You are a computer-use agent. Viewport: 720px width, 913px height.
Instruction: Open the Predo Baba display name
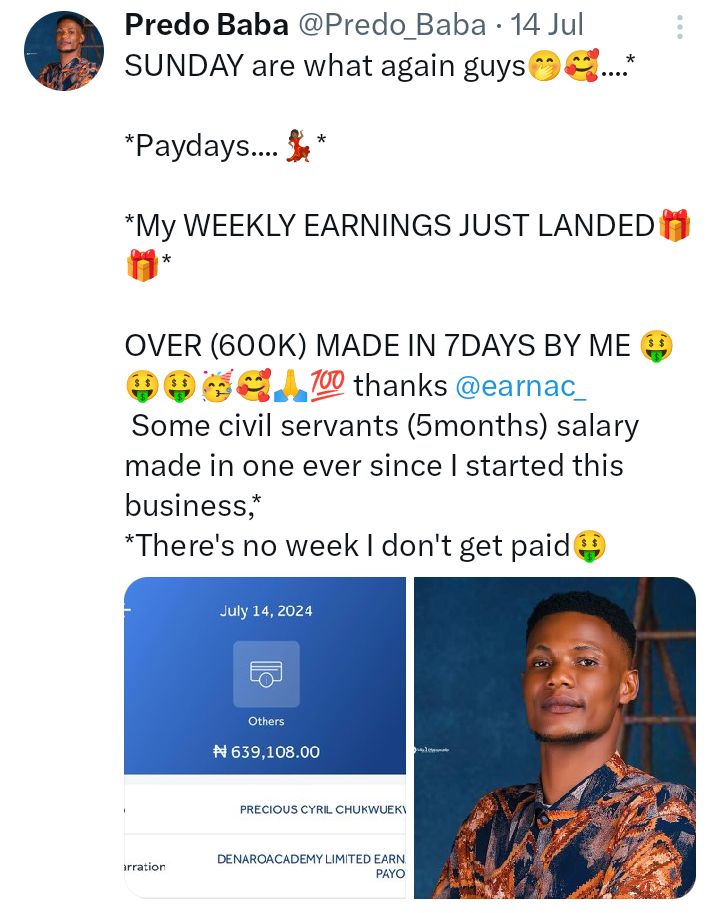coord(206,25)
